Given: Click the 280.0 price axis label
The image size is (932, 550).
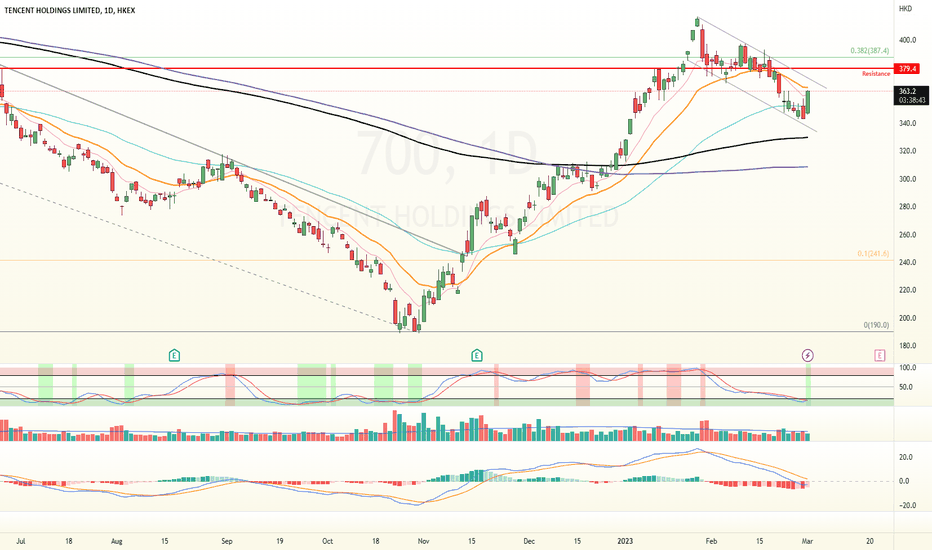Looking at the screenshot, I should (907, 207).
